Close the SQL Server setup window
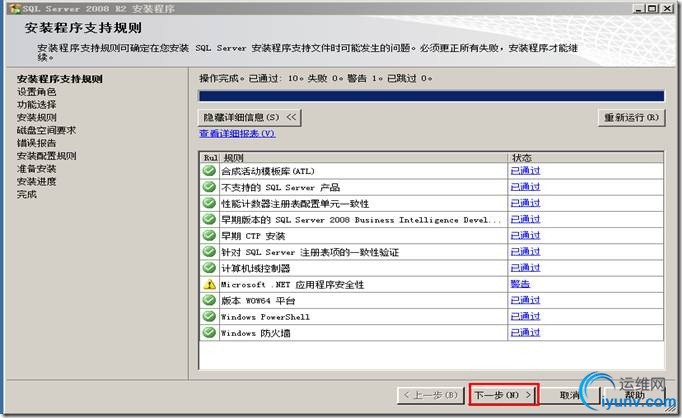This screenshot has height=418, width=682. click(667, 8)
